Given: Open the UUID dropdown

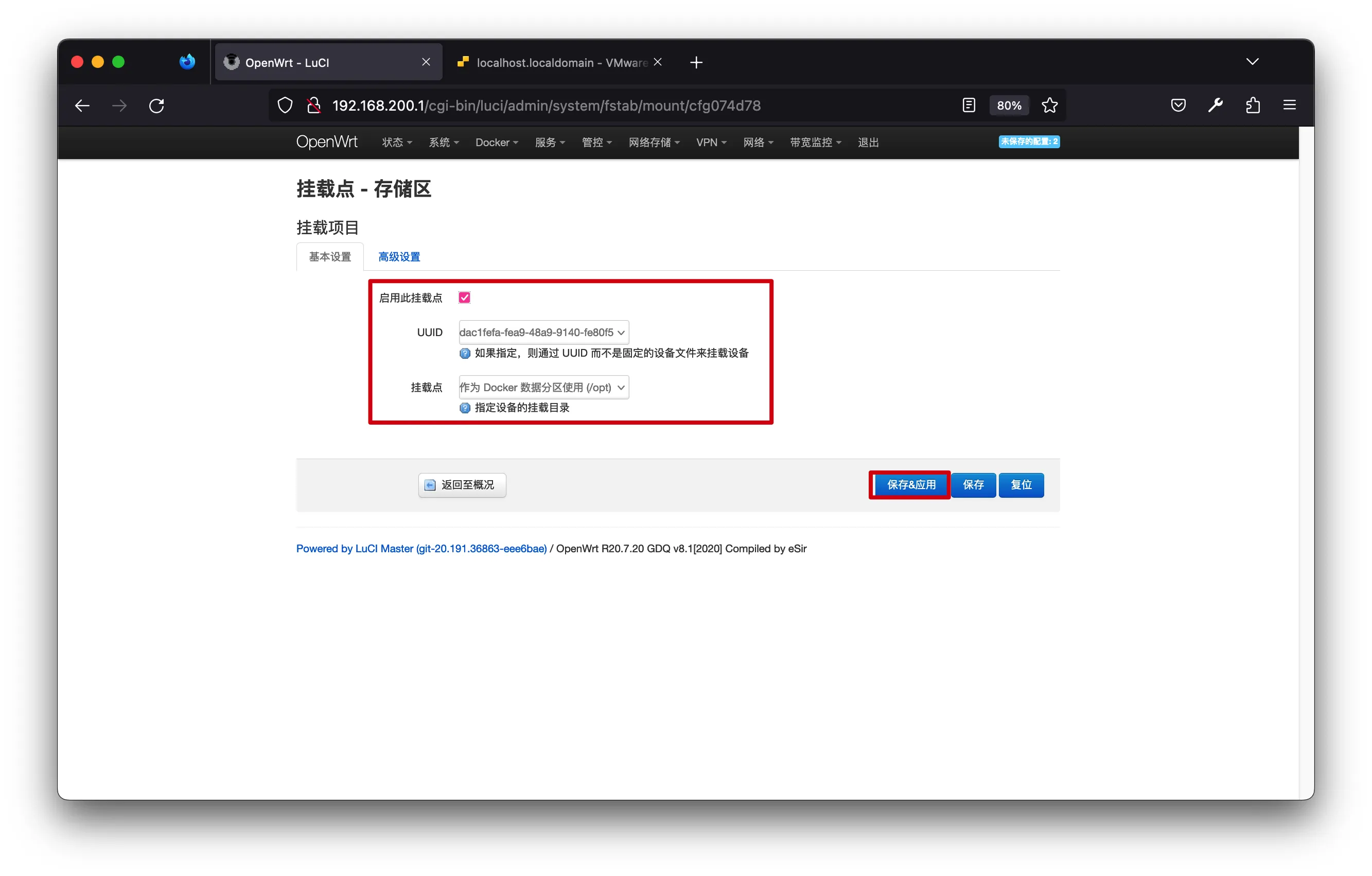Looking at the screenshot, I should tap(543, 332).
